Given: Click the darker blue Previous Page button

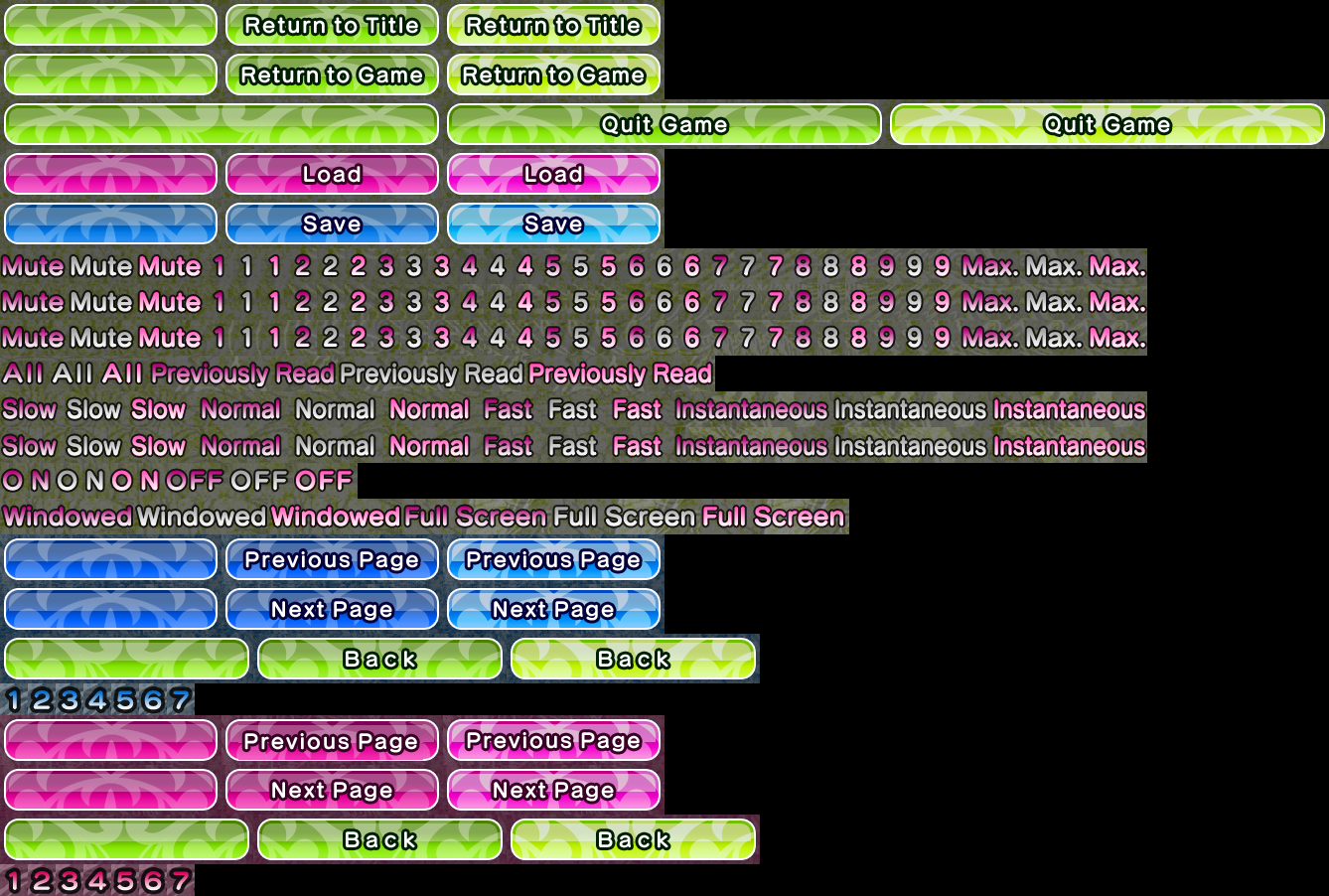Looking at the screenshot, I should (x=332, y=560).
